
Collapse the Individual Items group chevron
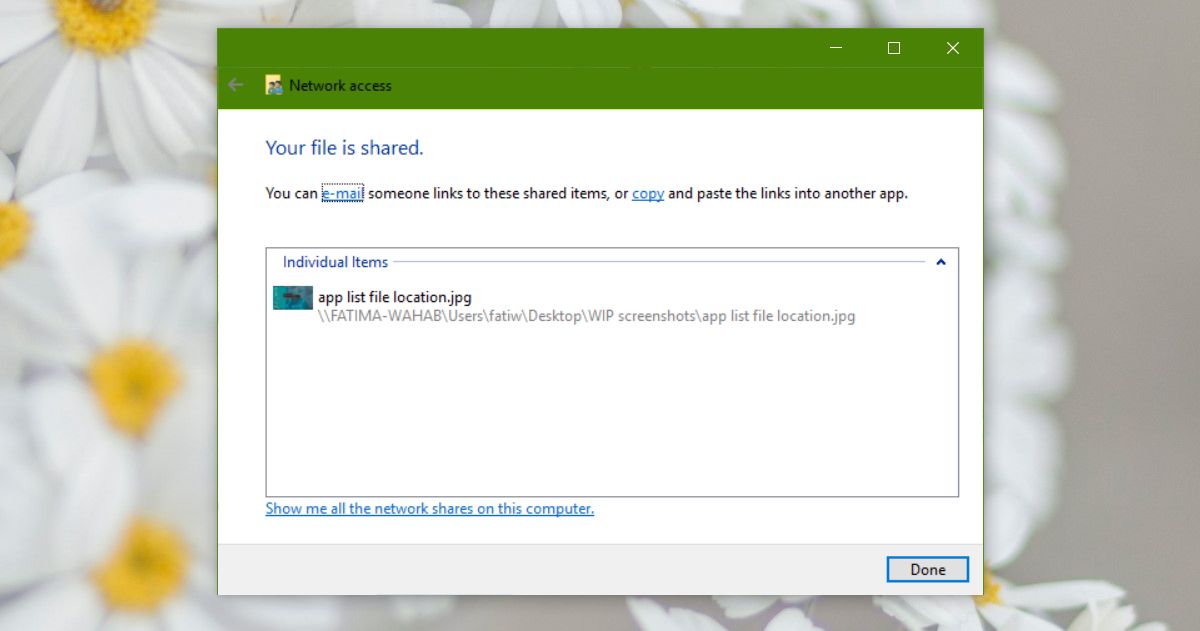coord(940,262)
